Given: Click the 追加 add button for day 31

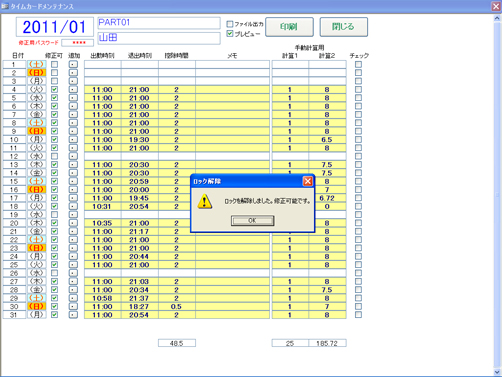Looking at the screenshot, I should coord(73,314).
